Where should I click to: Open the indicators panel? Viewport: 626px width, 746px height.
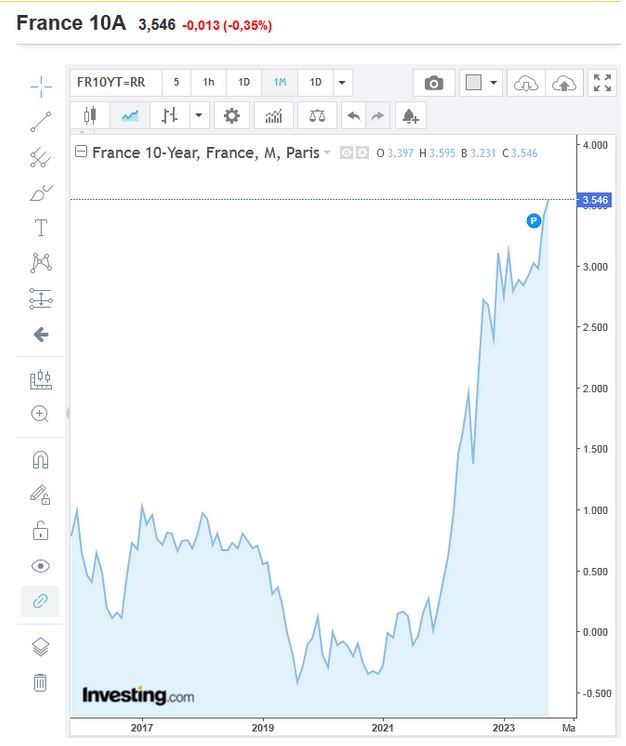(274, 116)
